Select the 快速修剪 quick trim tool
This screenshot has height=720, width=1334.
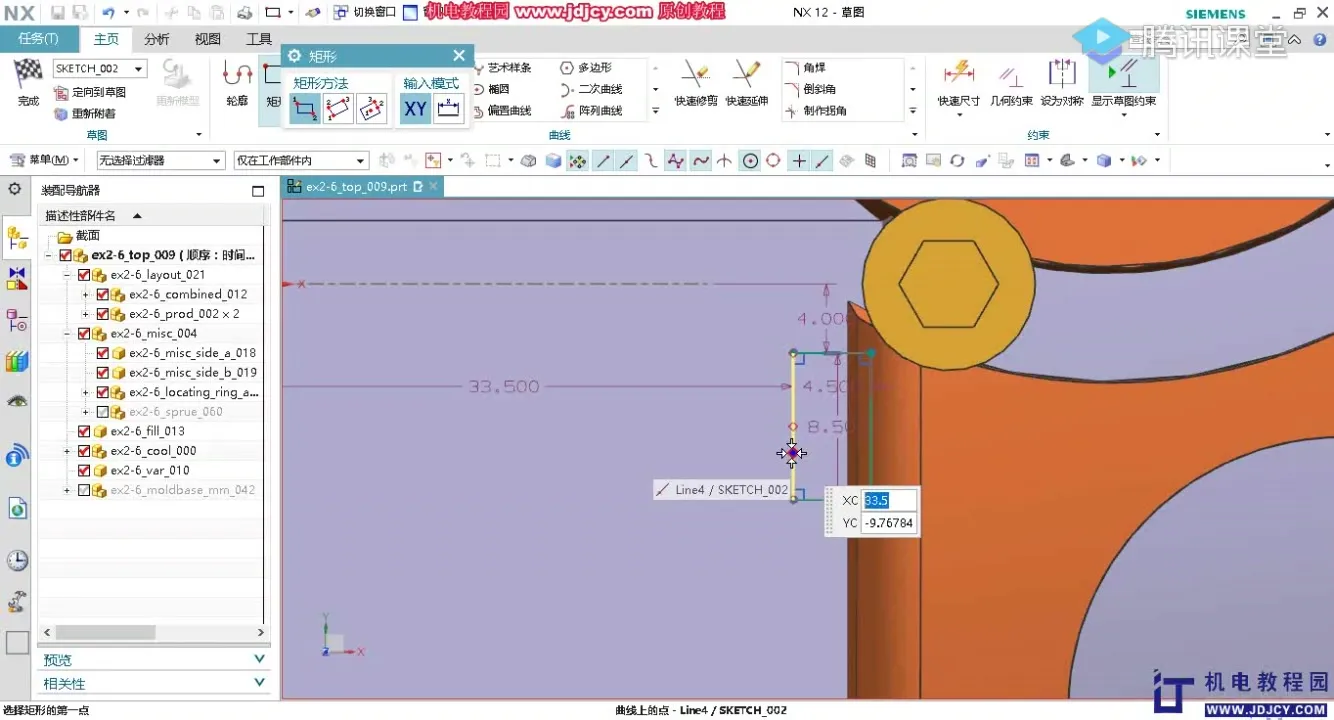pos(695,80)
